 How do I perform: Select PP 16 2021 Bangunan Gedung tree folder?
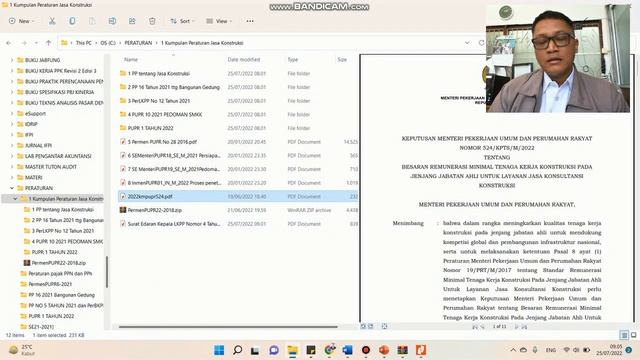click(x=61, y=295)
